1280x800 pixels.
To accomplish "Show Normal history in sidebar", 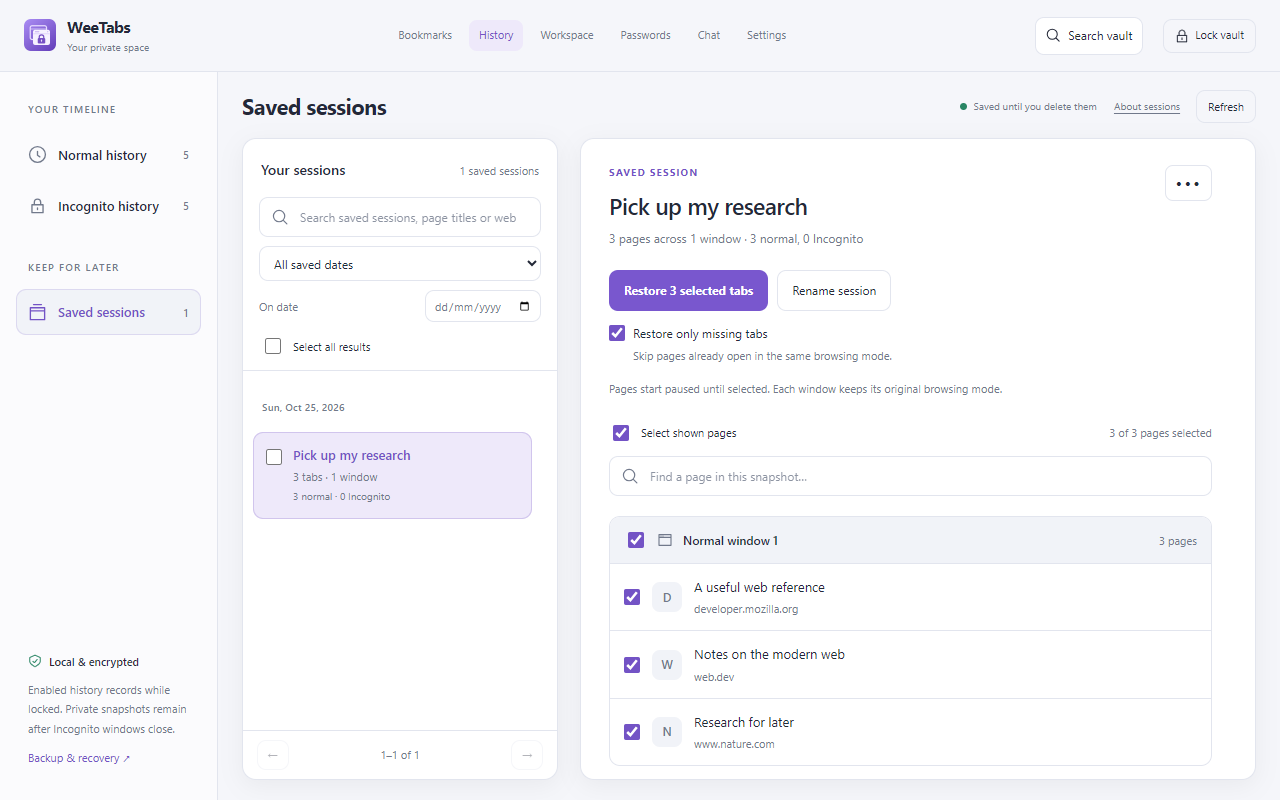I will (108, 155).
